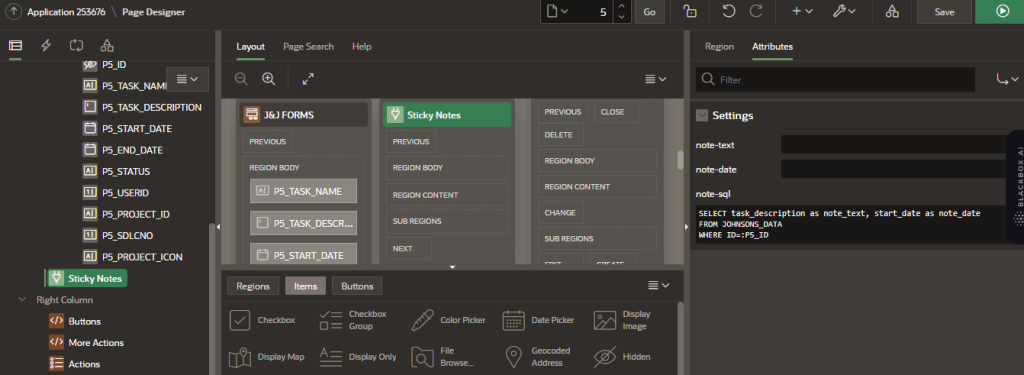Decrement the page number

621,17
